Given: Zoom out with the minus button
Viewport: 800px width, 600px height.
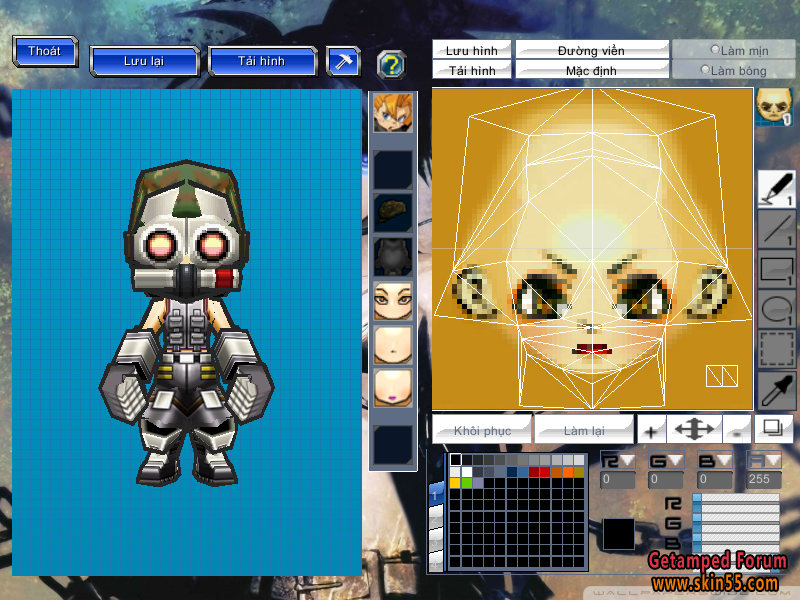Looking at the screenshot, I should 737,430.
